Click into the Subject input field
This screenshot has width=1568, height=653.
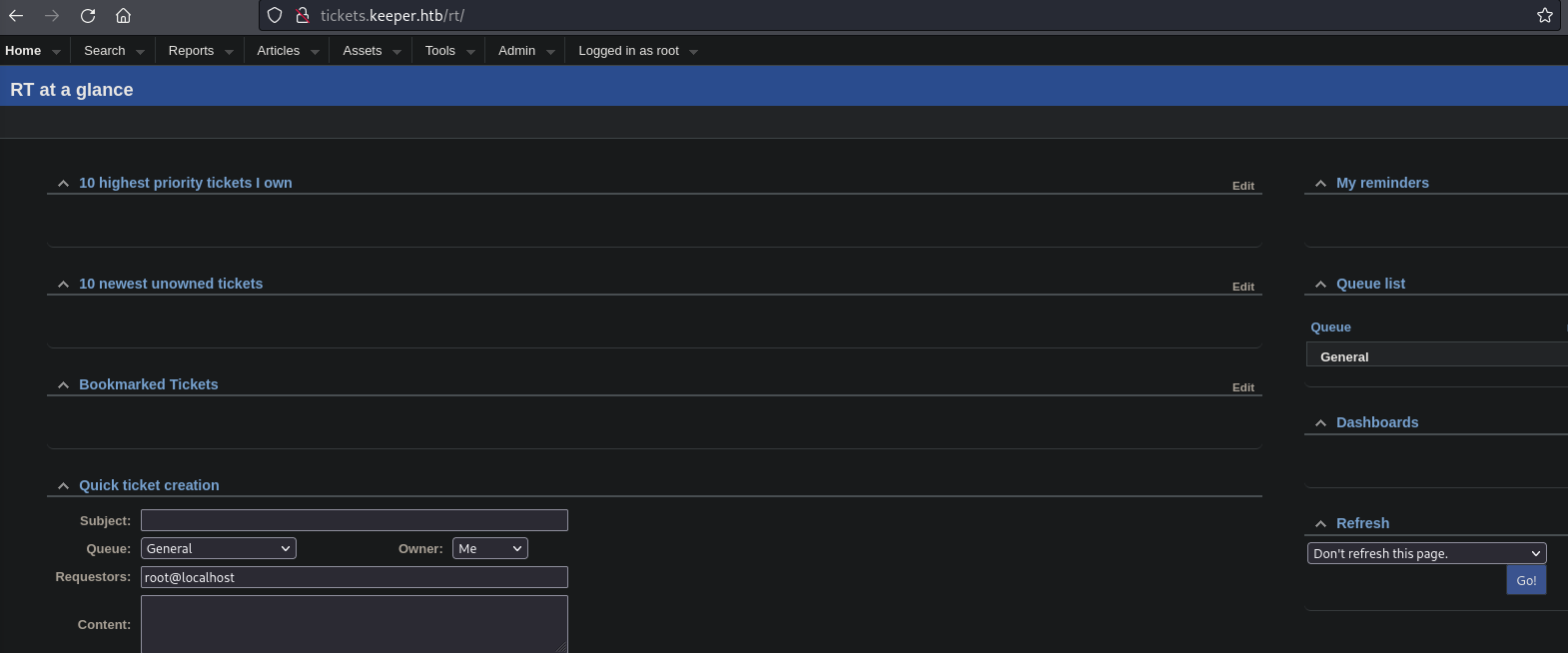(354, 520)
